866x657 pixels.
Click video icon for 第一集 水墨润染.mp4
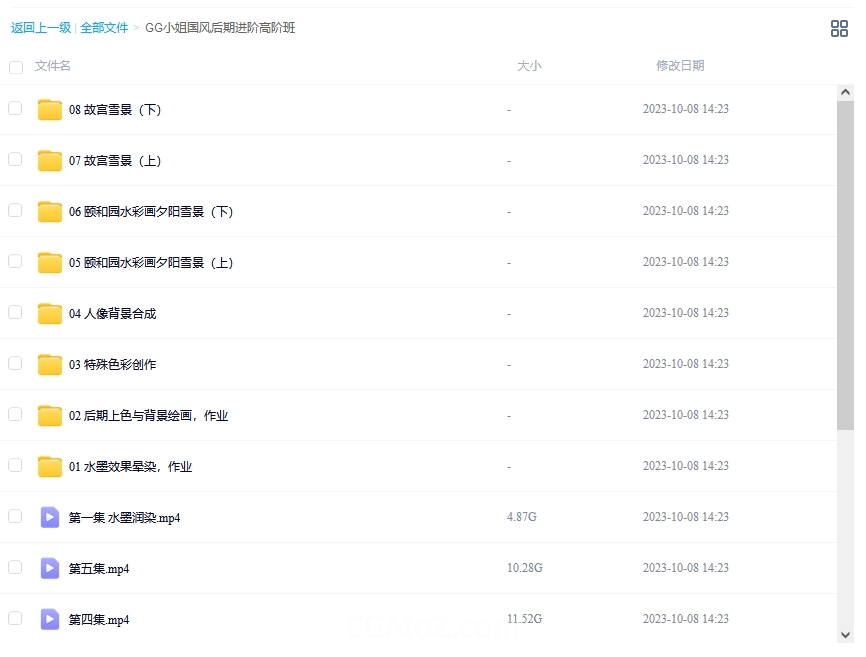[x=50, y=518]
